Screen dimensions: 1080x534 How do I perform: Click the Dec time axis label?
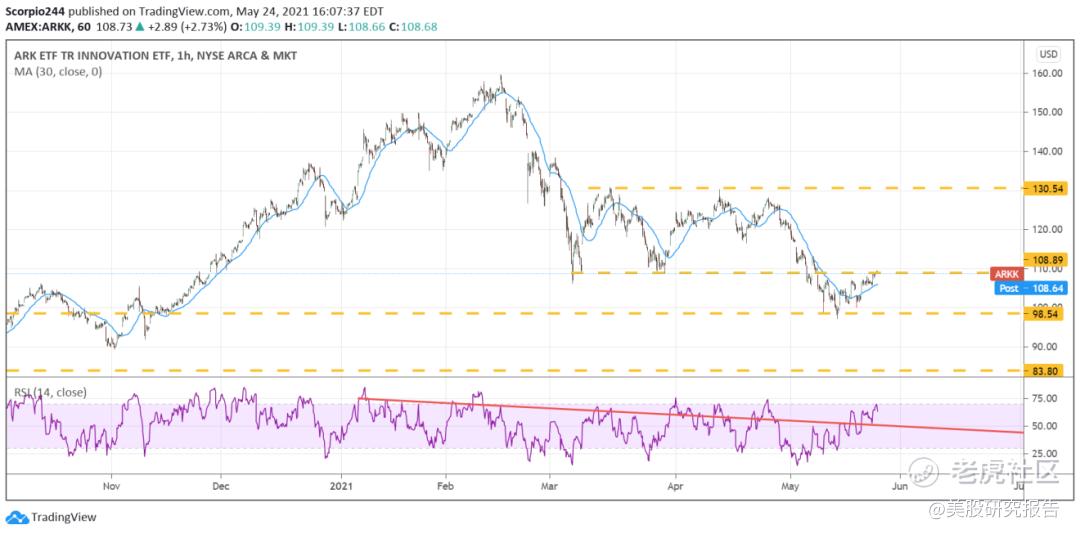(x=221, y=485)
